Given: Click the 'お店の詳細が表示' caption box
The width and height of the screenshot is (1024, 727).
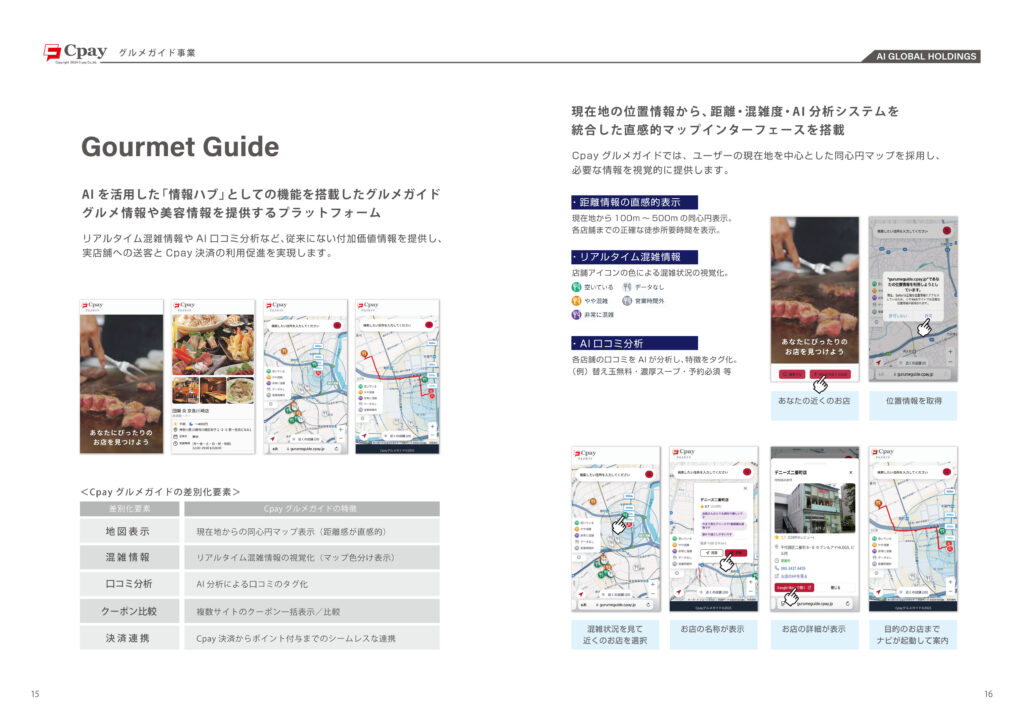Looking at the screenshot, I should [814, 635].
